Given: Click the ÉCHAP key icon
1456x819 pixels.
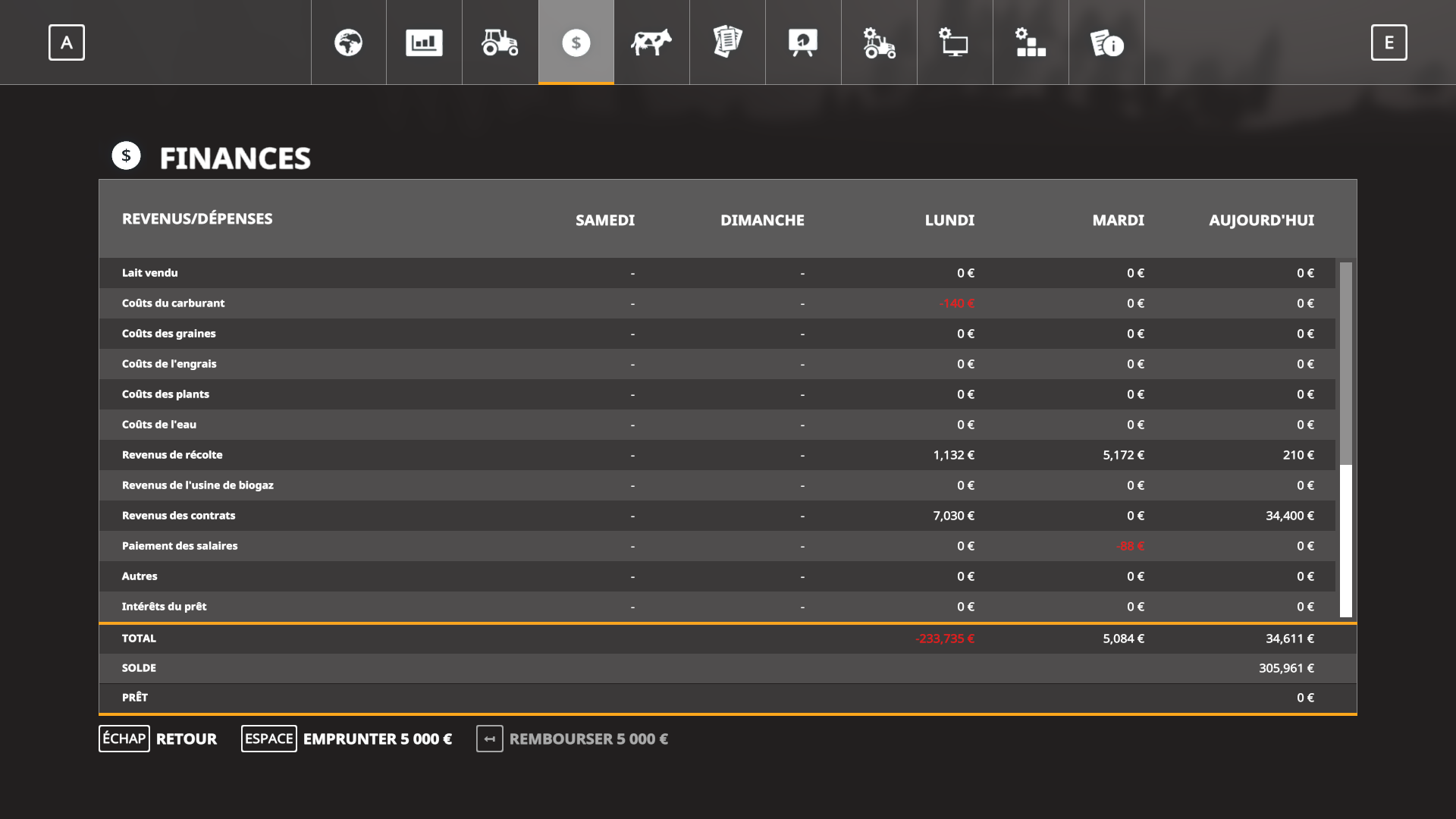Looking at the screenshot, I should 124,739.
